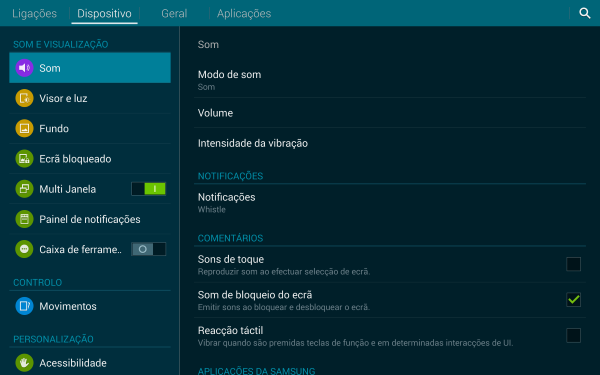Click the Ecrã bloqueado icon

[24, 159]
